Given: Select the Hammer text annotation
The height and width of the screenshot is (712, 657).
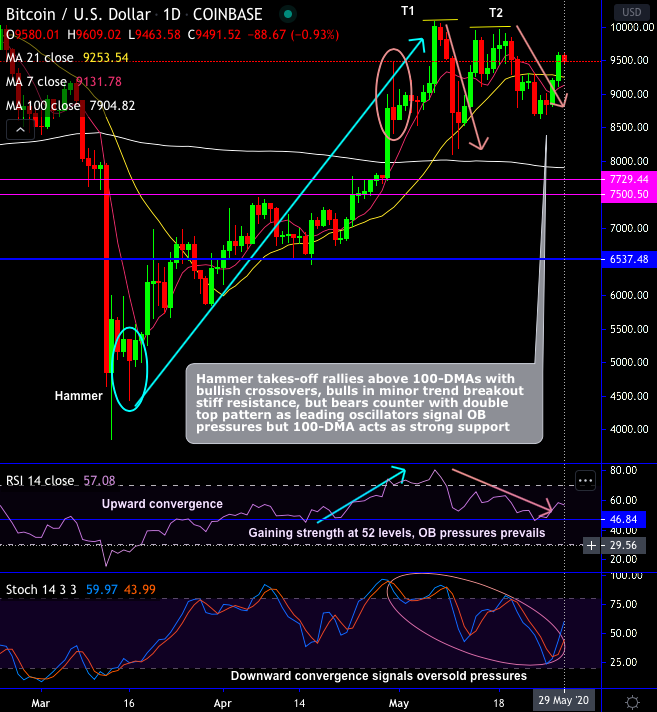Looking at the screenshot, I should pos(79,396).
